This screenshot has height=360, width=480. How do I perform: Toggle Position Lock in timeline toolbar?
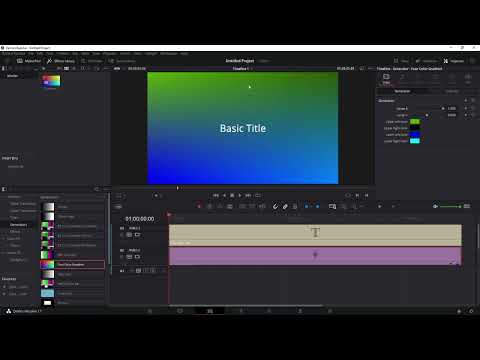(295, 206)
